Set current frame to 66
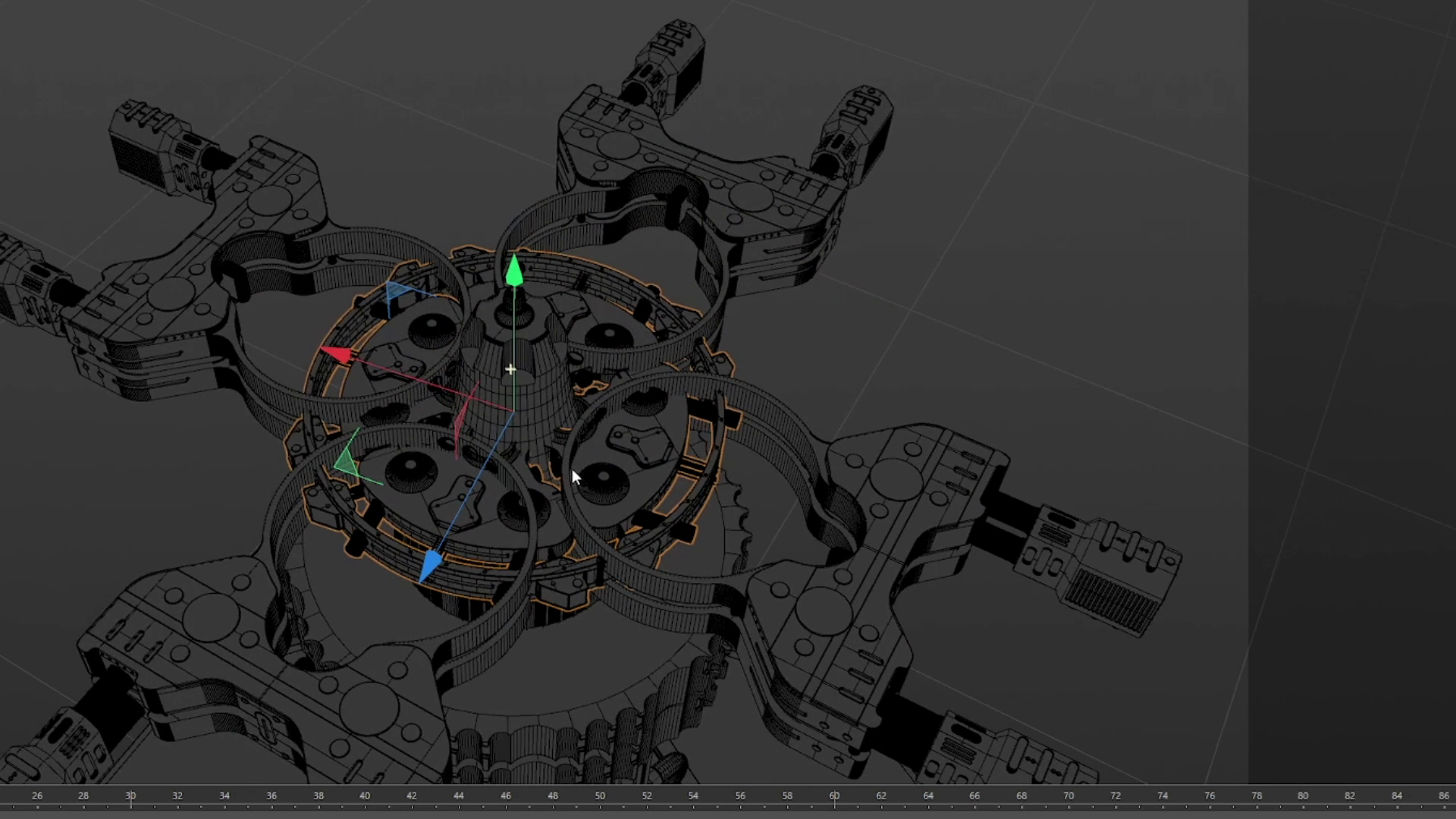 [974, 795]
